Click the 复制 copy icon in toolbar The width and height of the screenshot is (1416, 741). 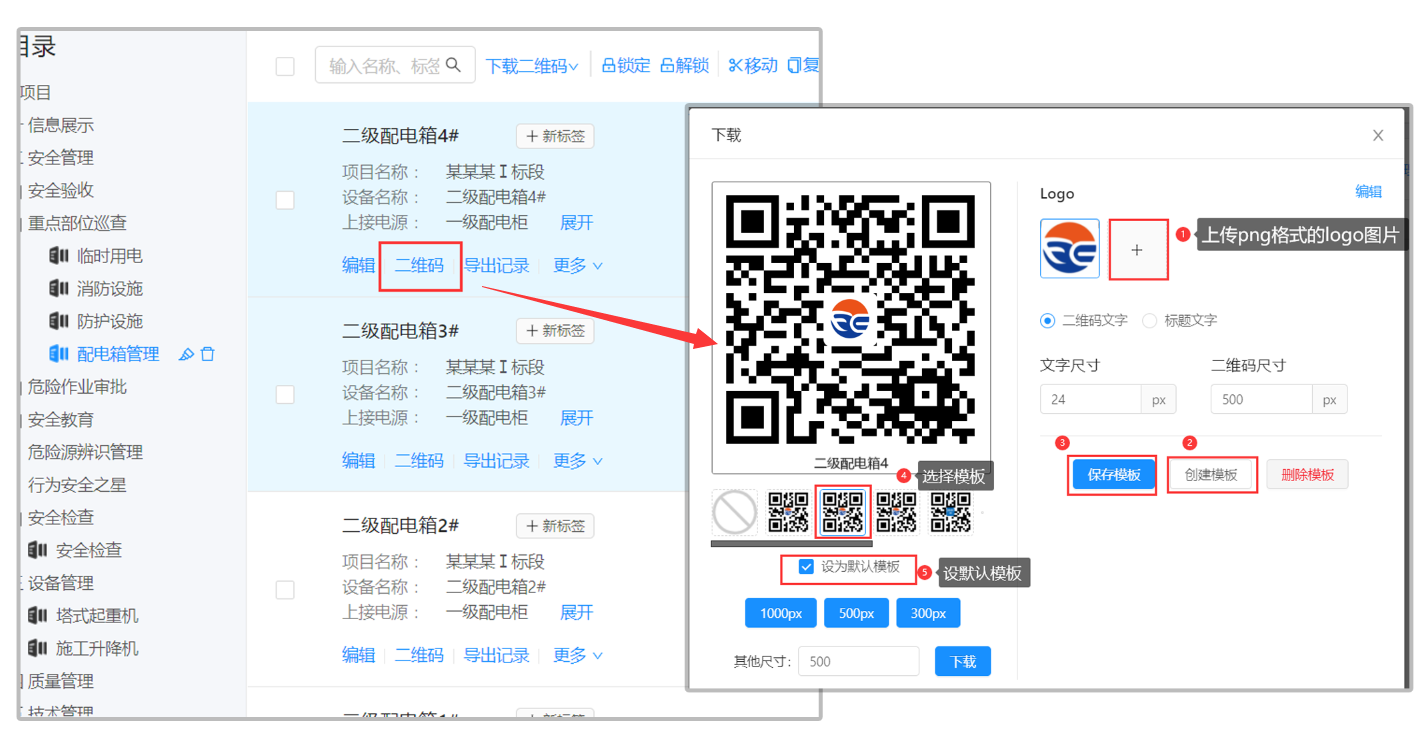click(793, 65)
